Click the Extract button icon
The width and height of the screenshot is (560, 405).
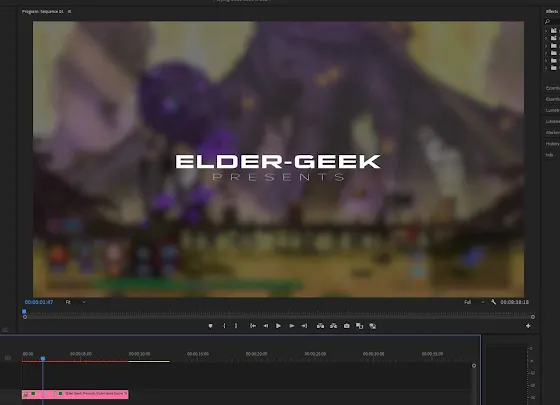pos(333,326)
